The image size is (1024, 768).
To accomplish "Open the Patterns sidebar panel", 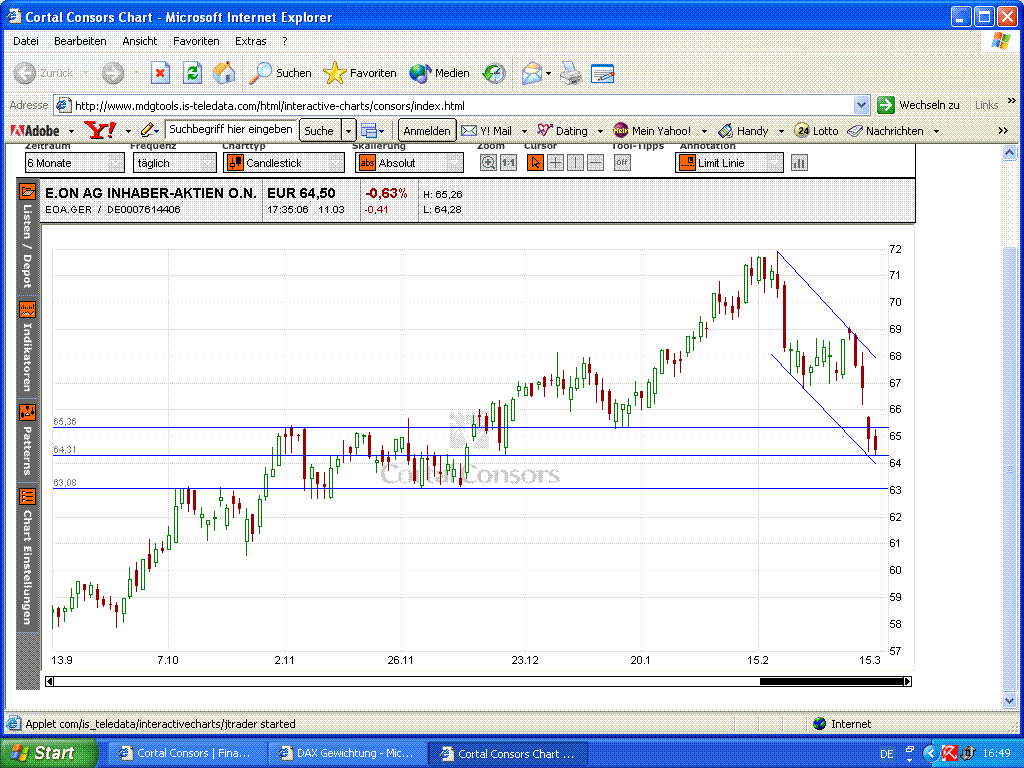I will point(27,440).
